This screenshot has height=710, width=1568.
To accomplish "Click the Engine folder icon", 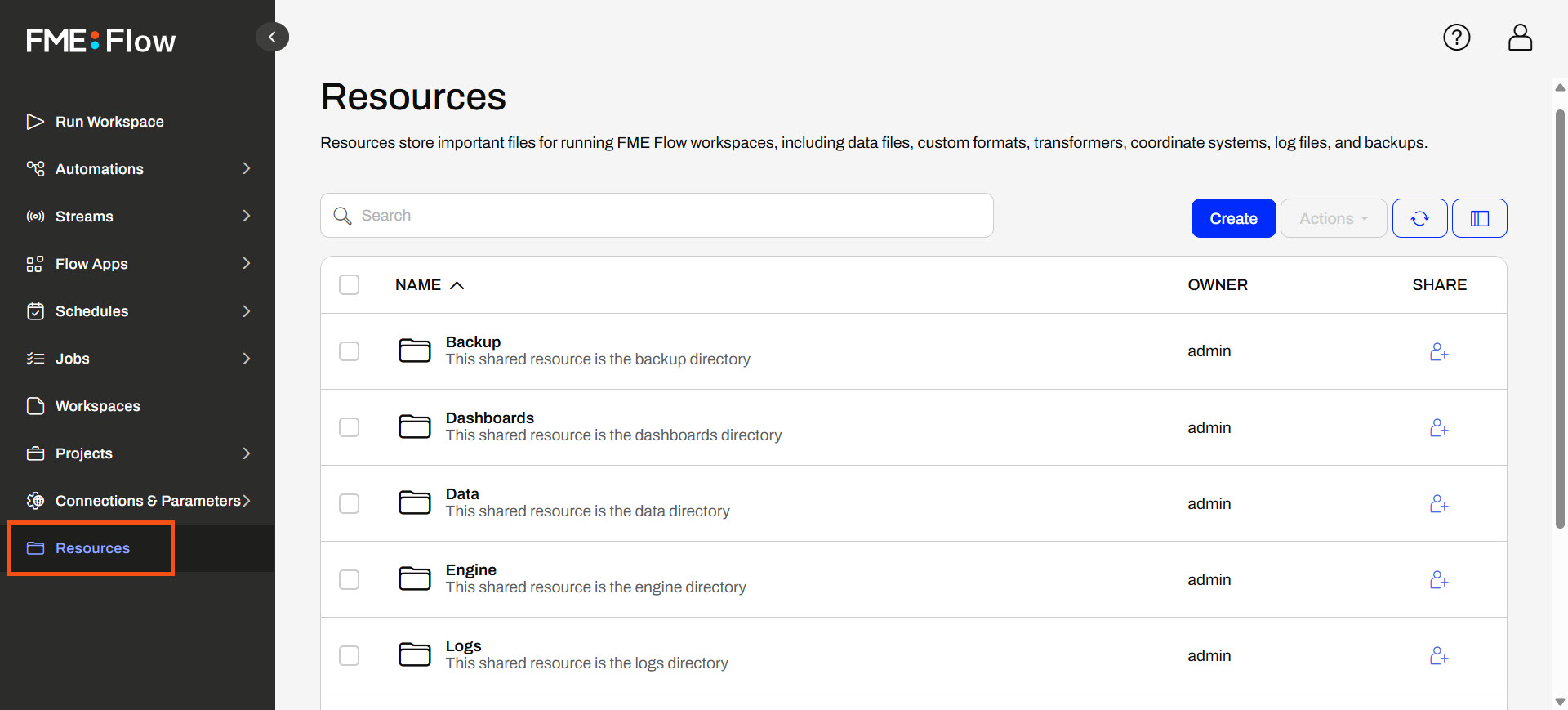I will pyautogui.click(x=414, y=579).
